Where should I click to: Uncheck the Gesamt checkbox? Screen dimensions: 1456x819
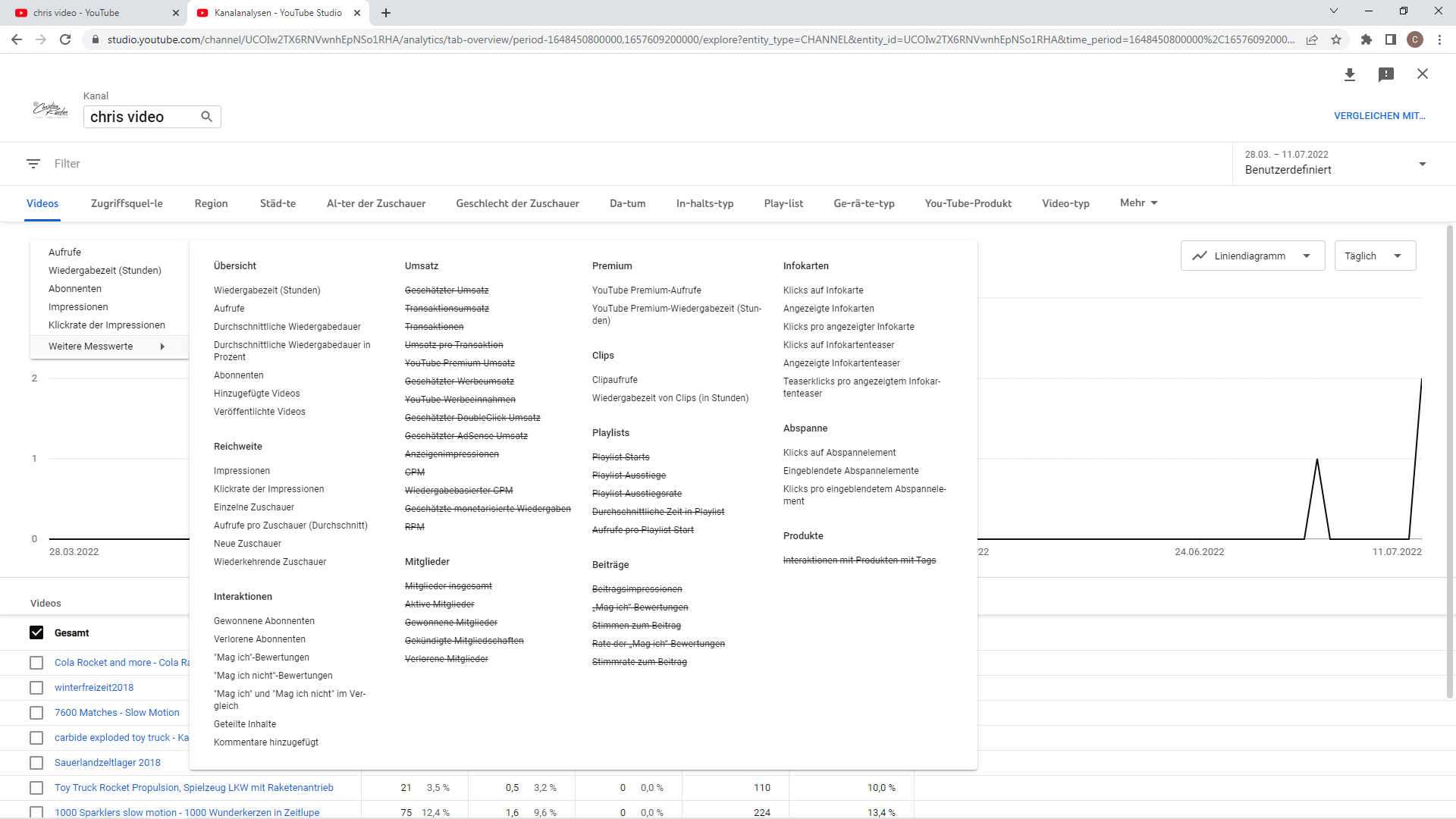click(x=36, y=632)
